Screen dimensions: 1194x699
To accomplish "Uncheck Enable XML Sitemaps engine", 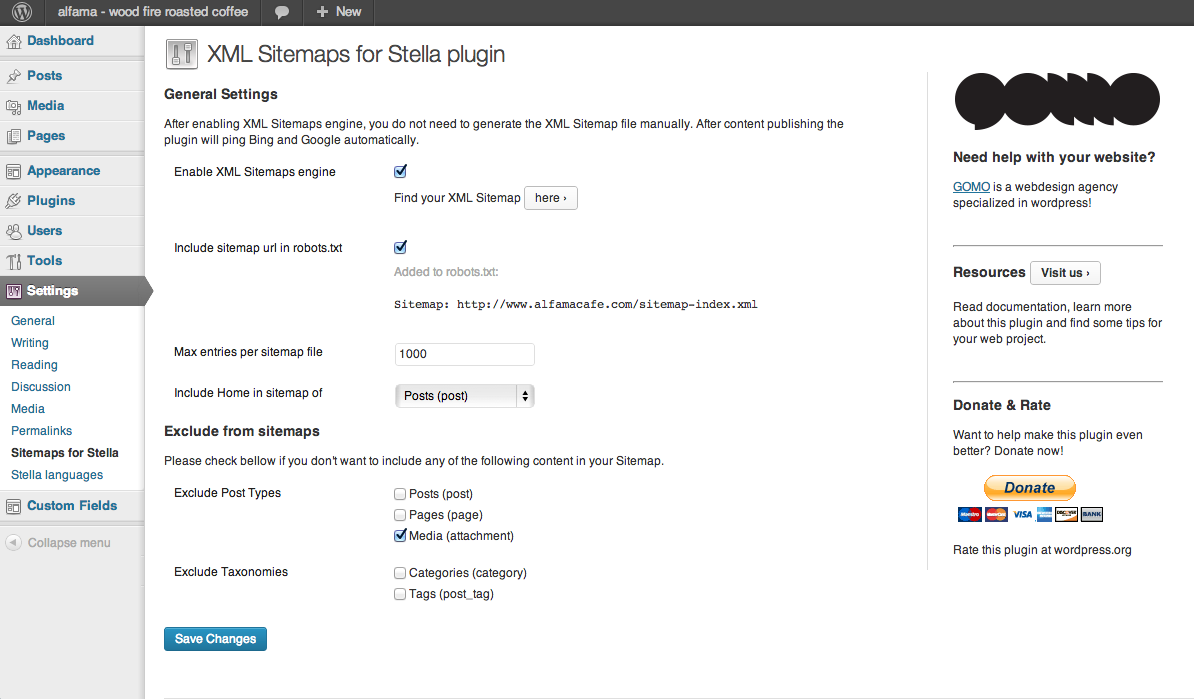I will (401, 172).
